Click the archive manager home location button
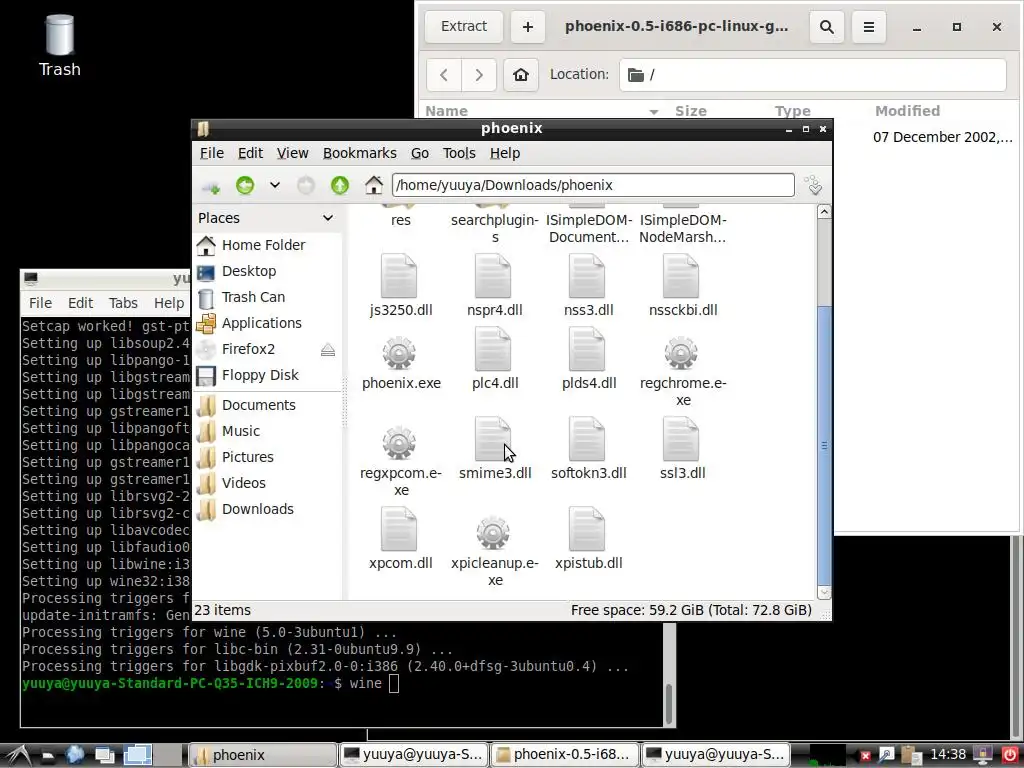 (520, 74)
